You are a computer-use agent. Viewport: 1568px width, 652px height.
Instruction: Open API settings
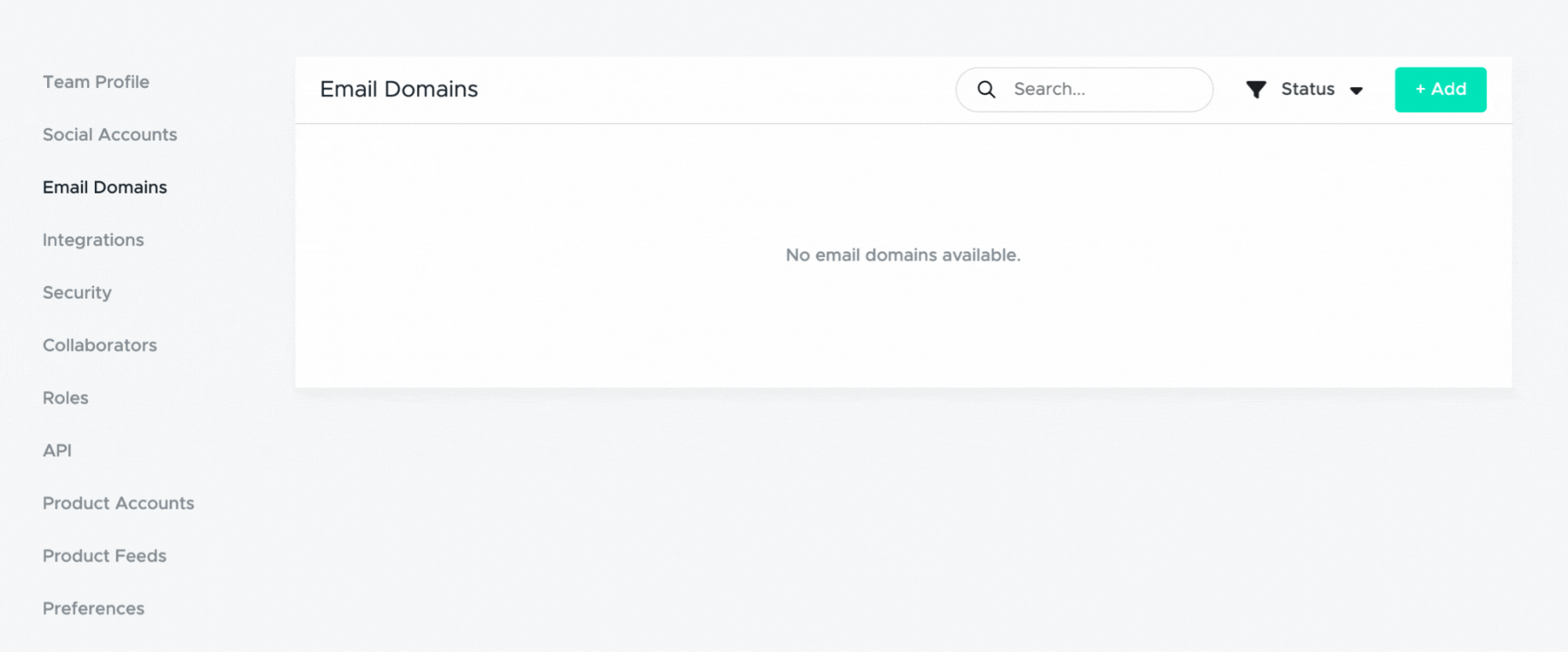coord(57,450)
